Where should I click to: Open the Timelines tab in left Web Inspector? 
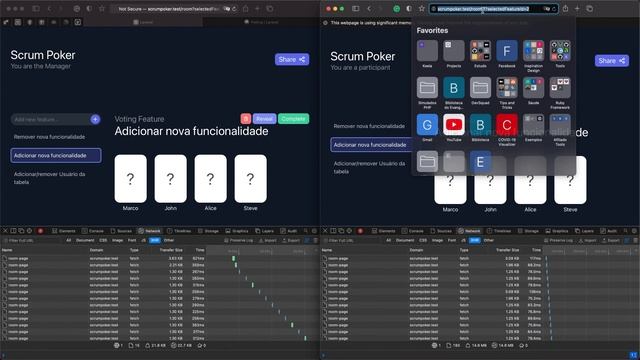tap(179, 231)
